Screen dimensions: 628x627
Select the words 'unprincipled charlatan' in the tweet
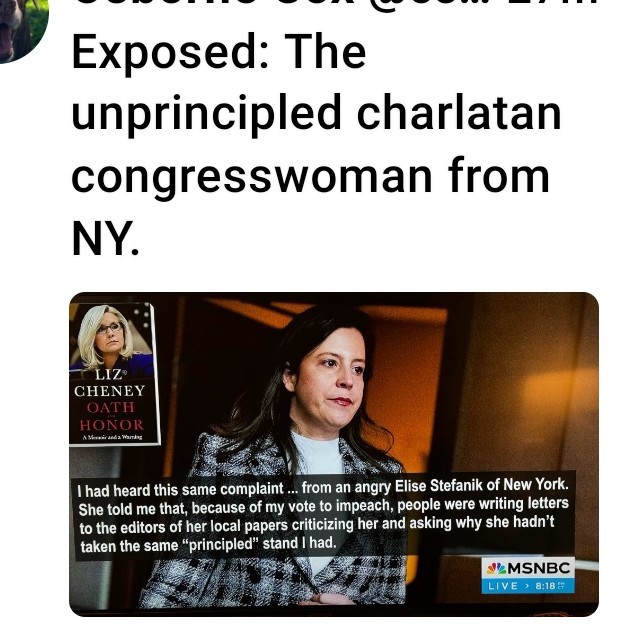[316, 114]
